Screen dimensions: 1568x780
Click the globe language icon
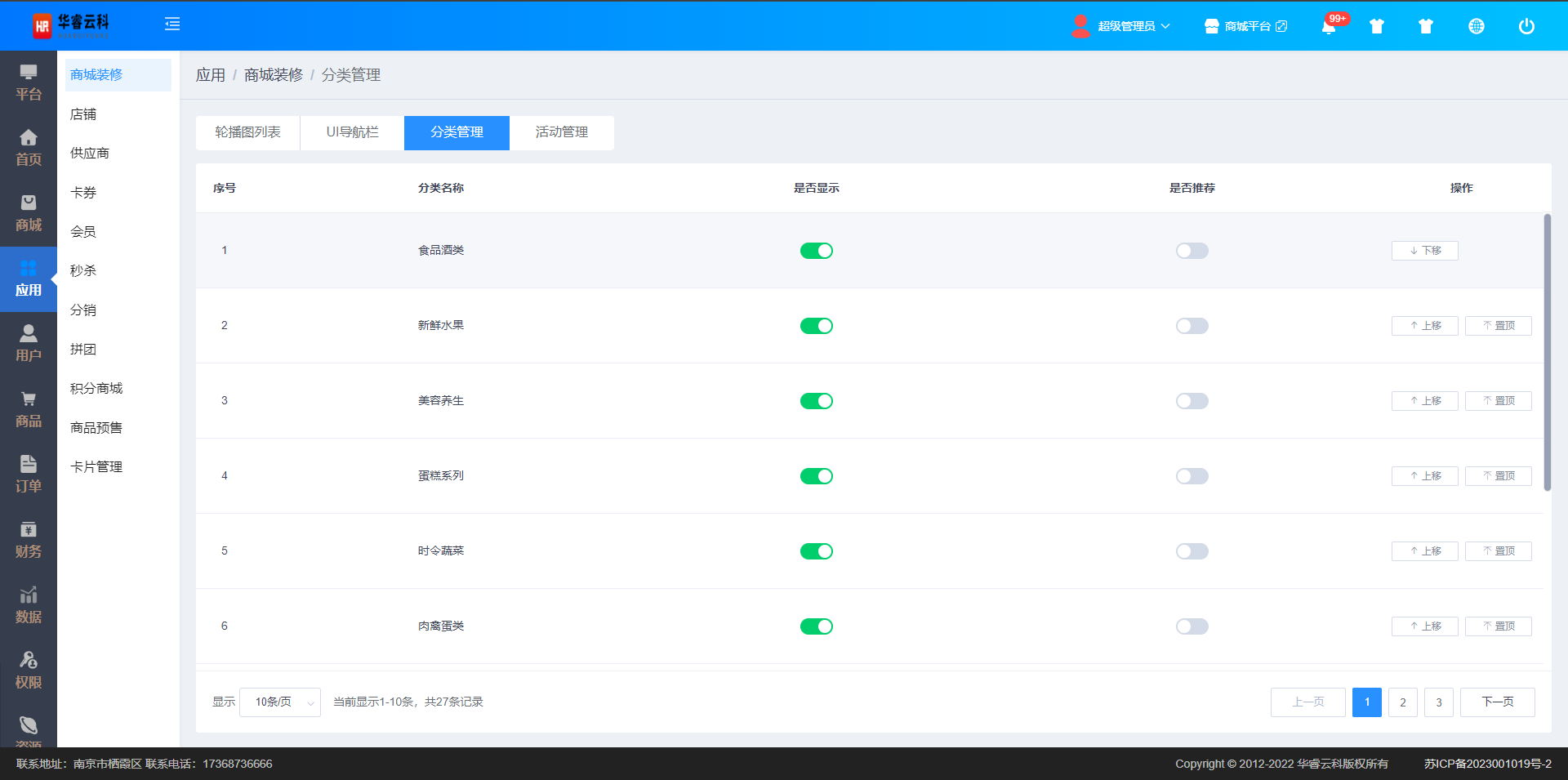[1476, 26]
